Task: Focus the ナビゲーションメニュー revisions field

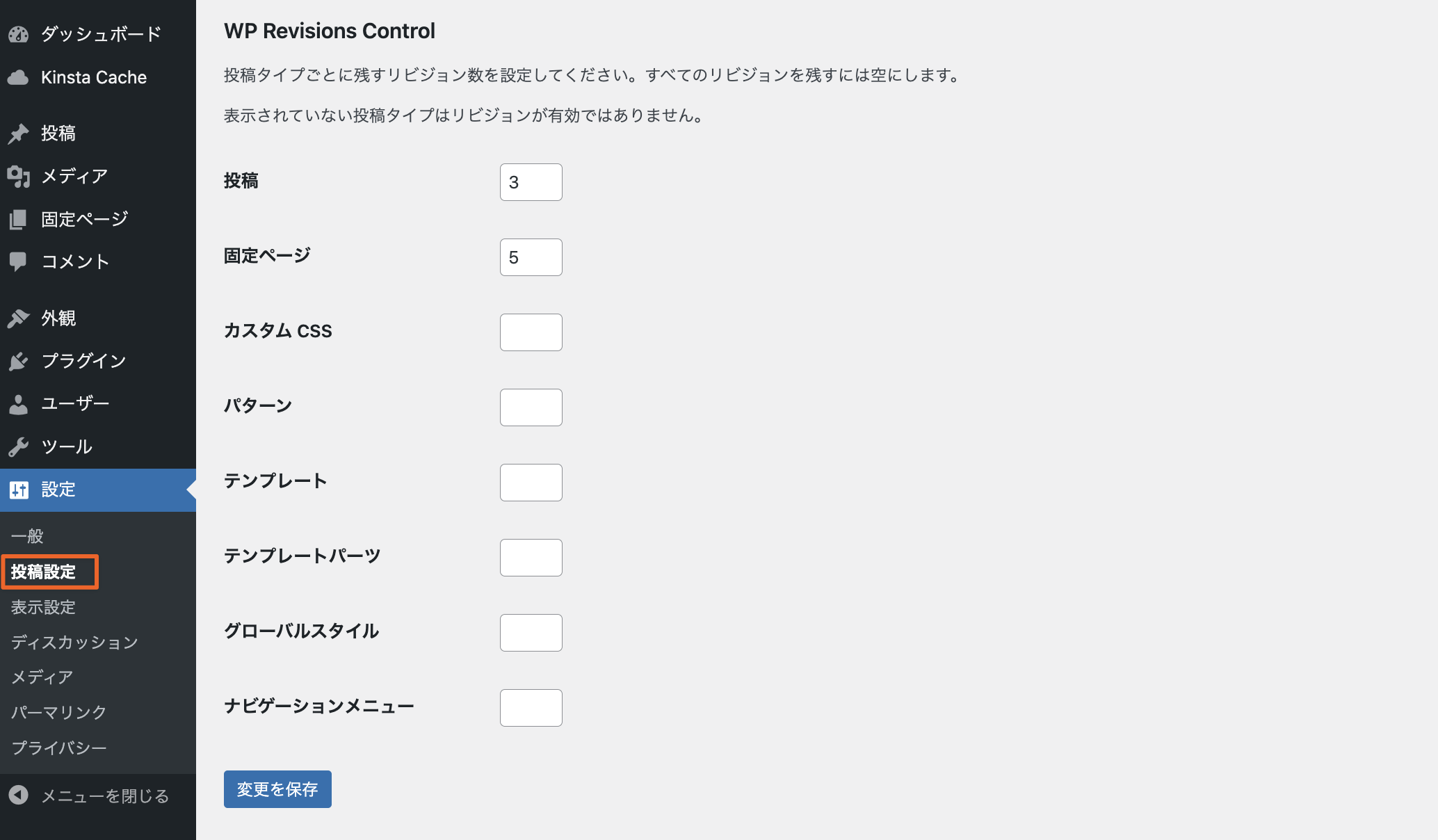Action: [x=531, y=708]
